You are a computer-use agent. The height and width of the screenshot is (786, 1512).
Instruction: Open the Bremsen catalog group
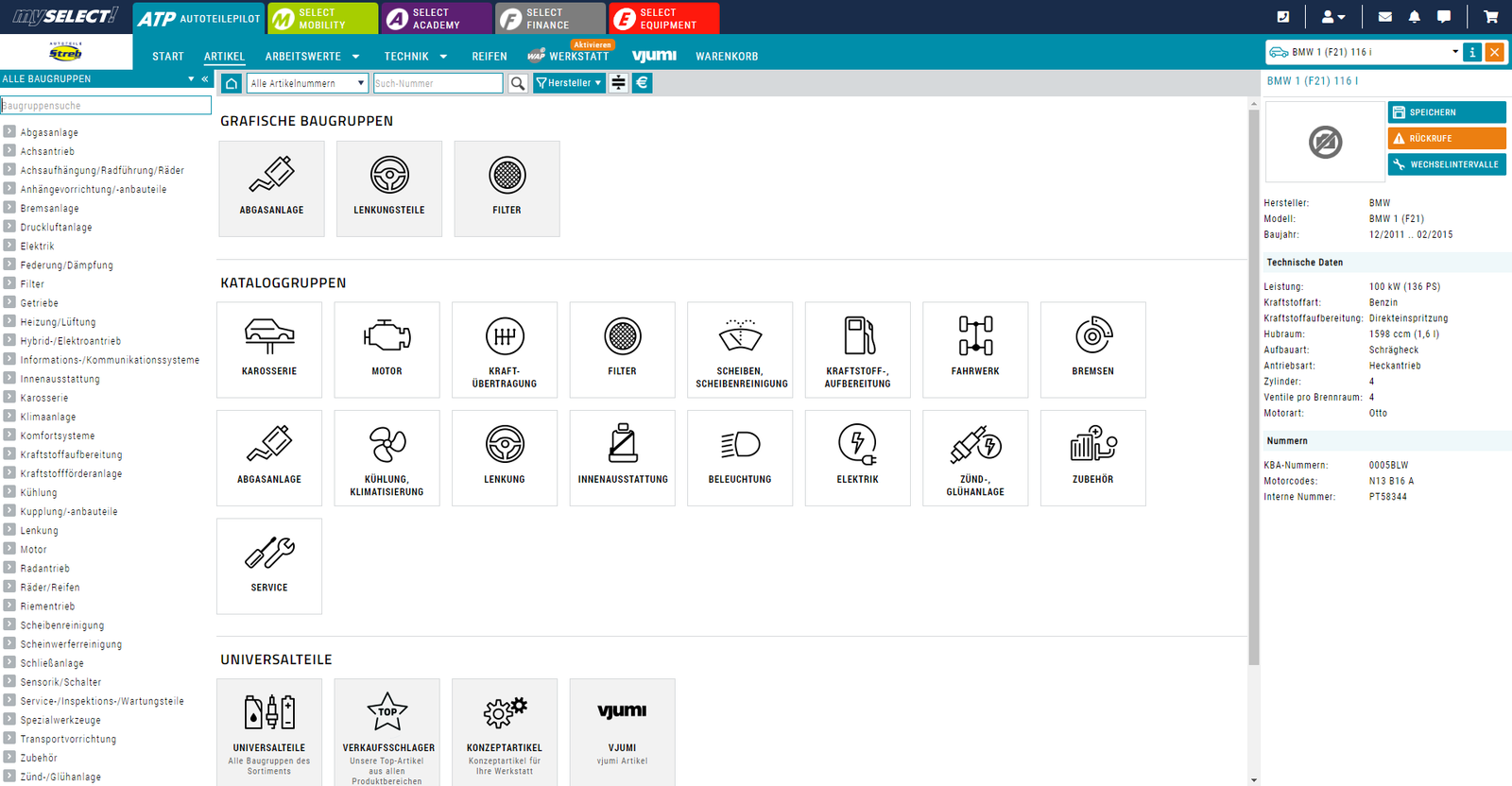coord(1093,350)
